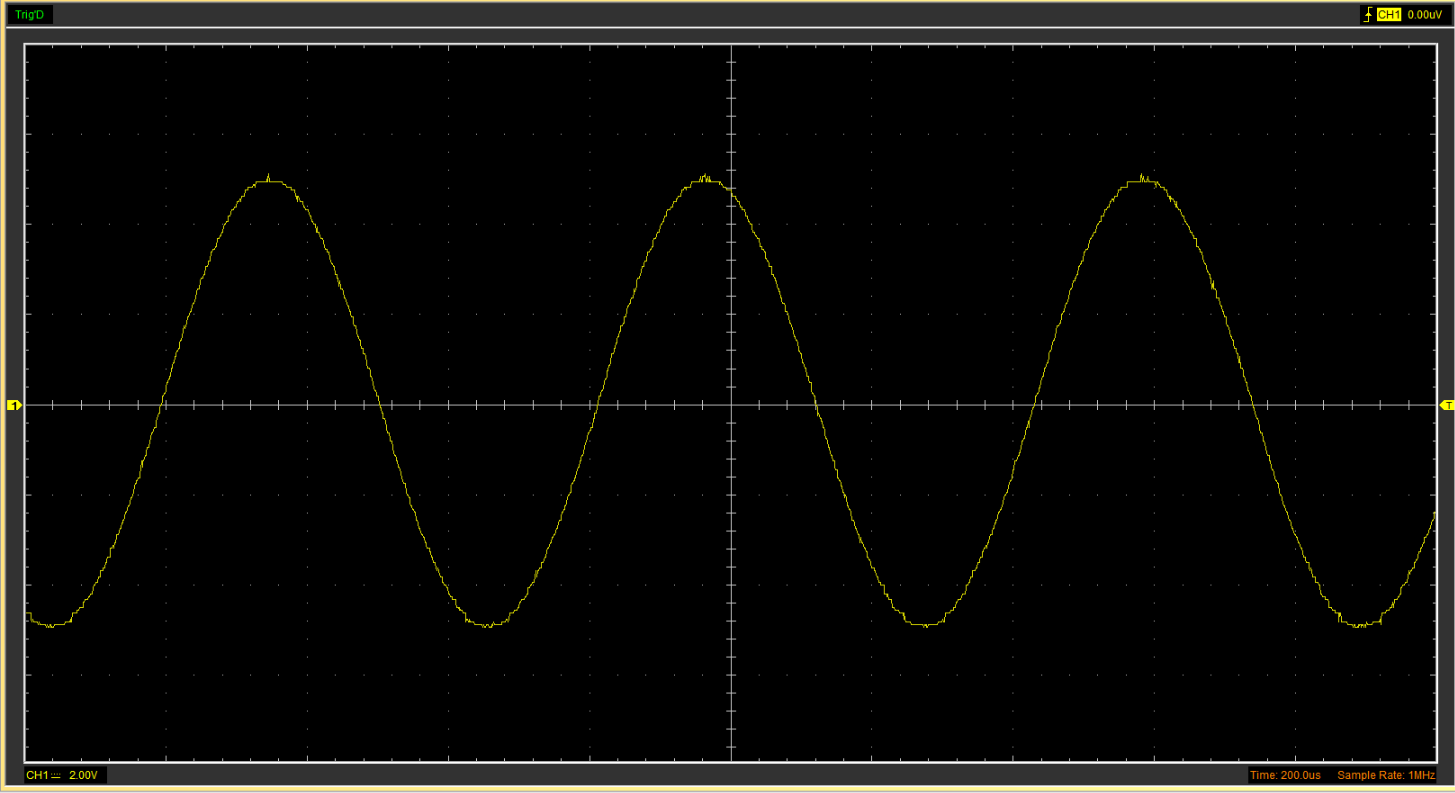Viewport: 1455px width, 793px height.
Task: Click the yellow T trigger level marker
Action: click(x=1446, y=405)
